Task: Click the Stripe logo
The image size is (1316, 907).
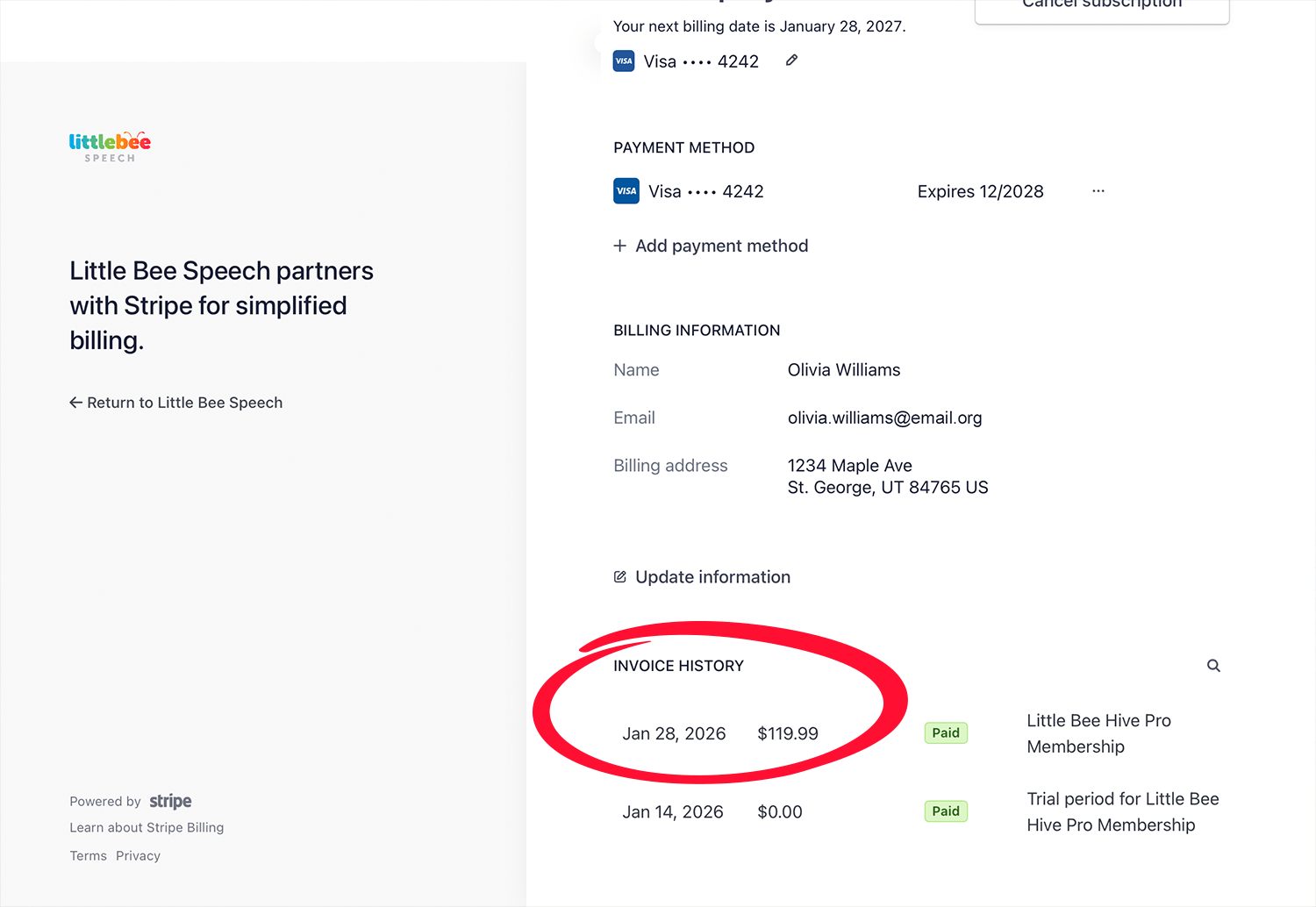Action: [170, 801]
